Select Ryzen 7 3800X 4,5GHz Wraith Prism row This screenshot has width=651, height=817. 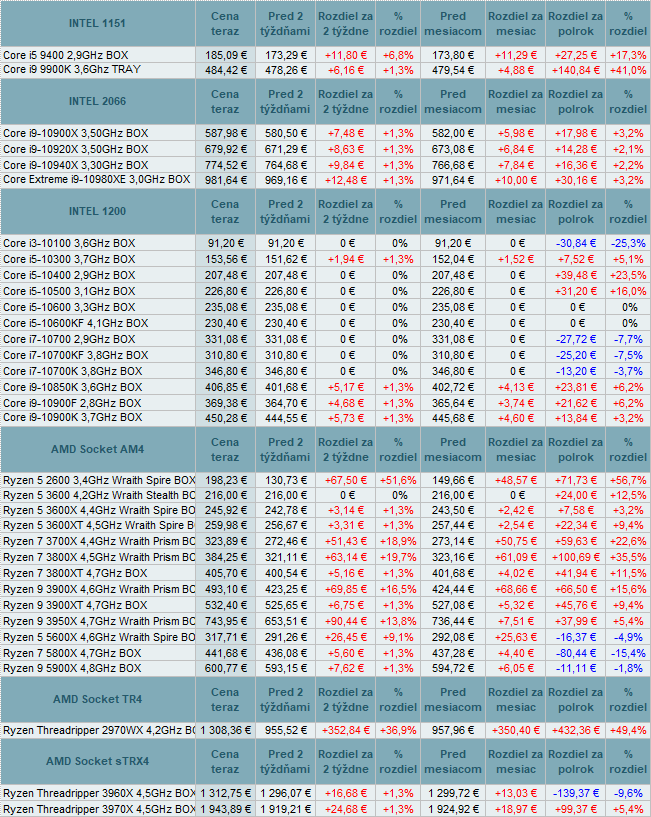(x=99, y=558)
